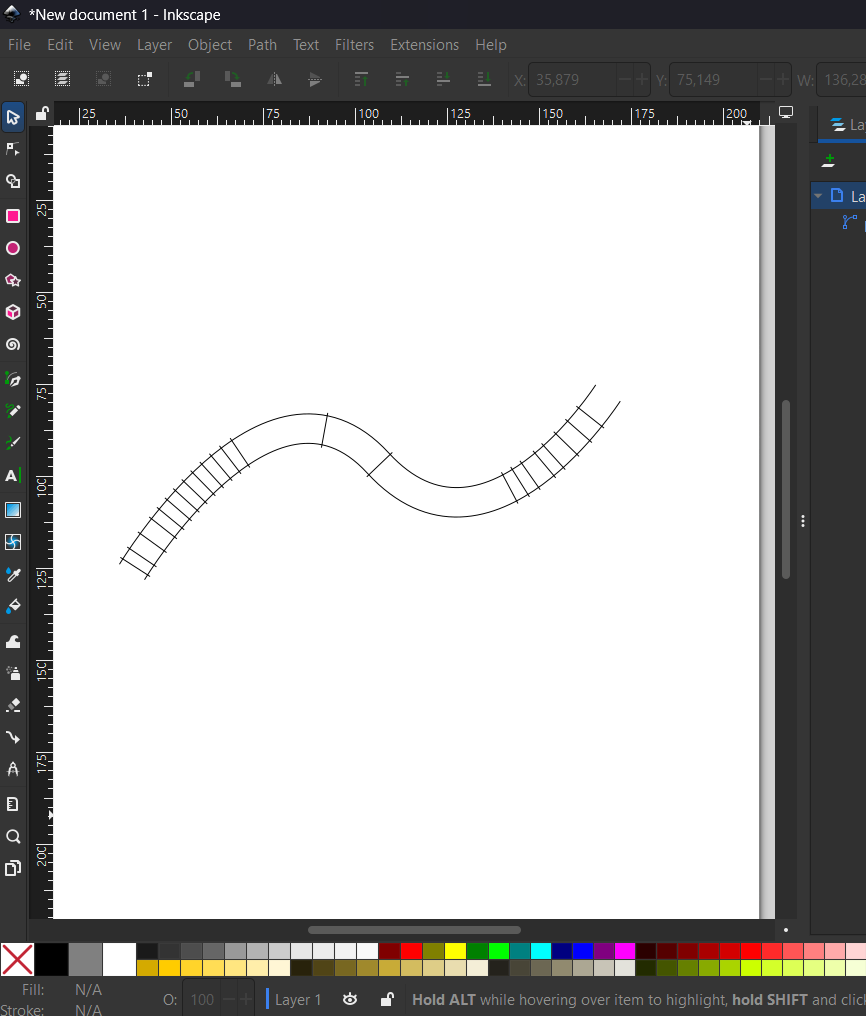Open the Help menu
Viewport: 866px width, 1016px height.
(490, 45)
